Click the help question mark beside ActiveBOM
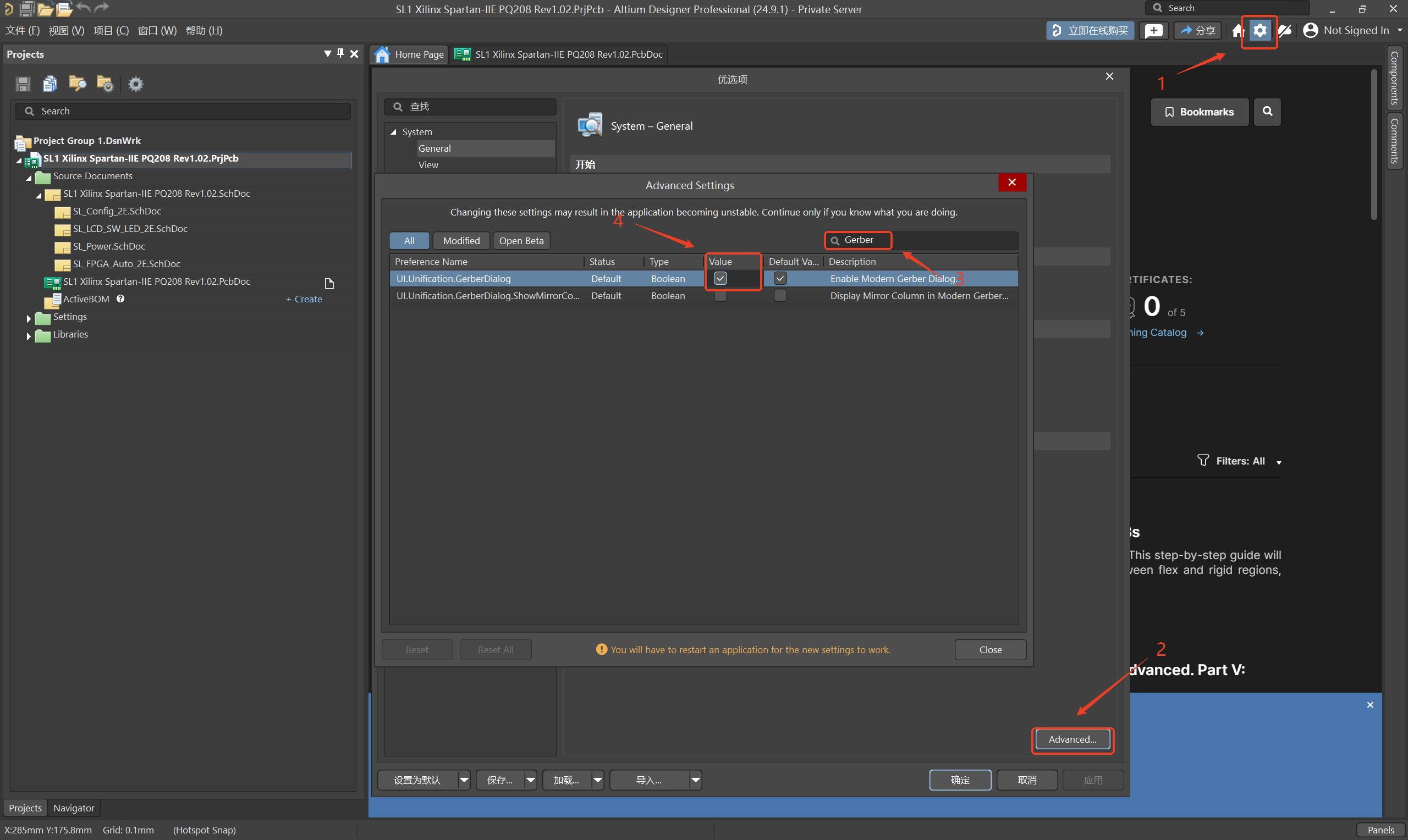Image resolution: width=1408 pixels, height=840 pixels. (x=120, y=299)
